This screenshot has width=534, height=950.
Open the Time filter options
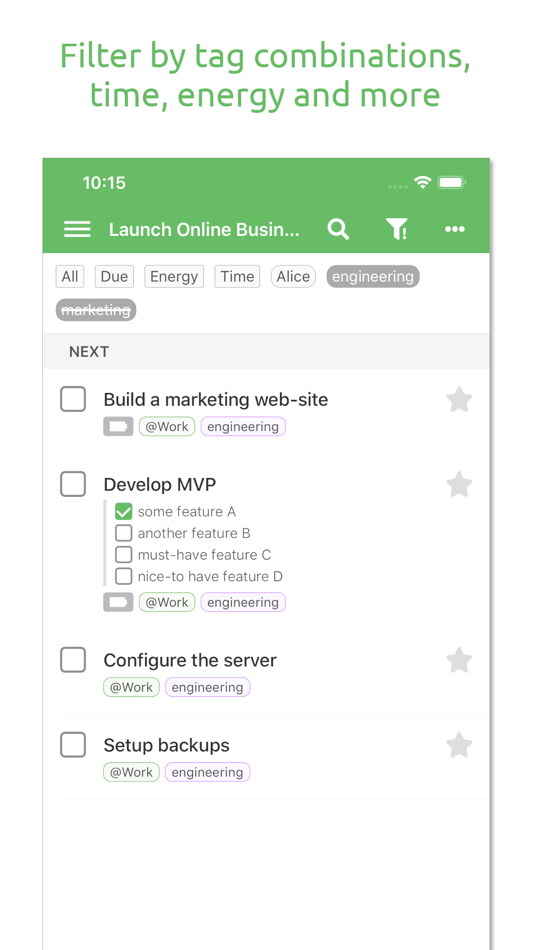[237, 276]
